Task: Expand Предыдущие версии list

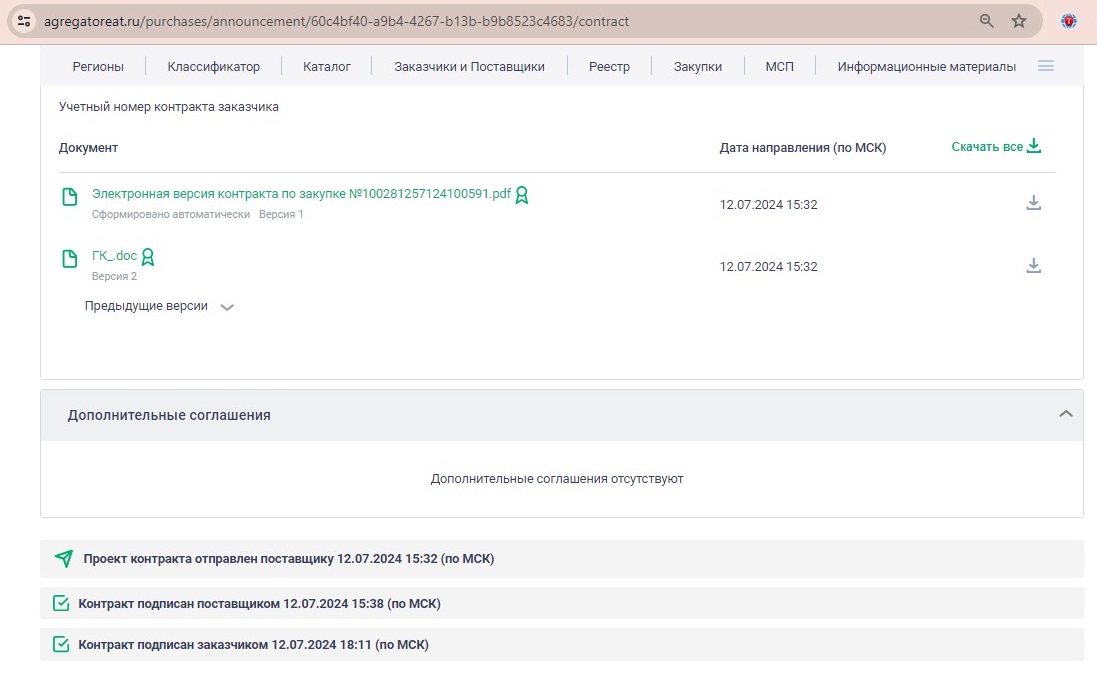Action: click(227, 307)
